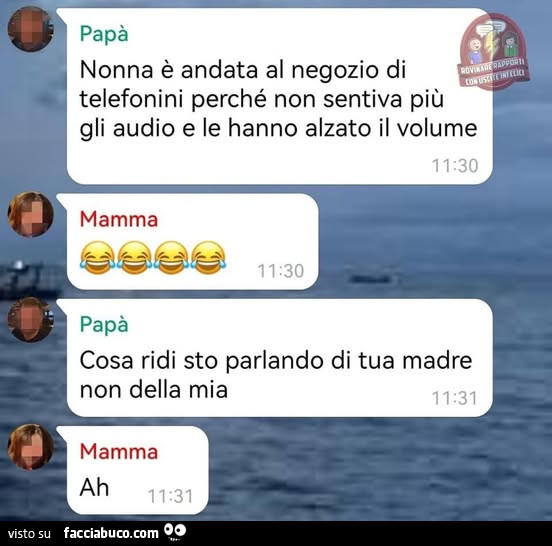This screenshot has height=546, width=552.
Task: Select the 'Mamma' name above 'Ah'
Action: 119,452
